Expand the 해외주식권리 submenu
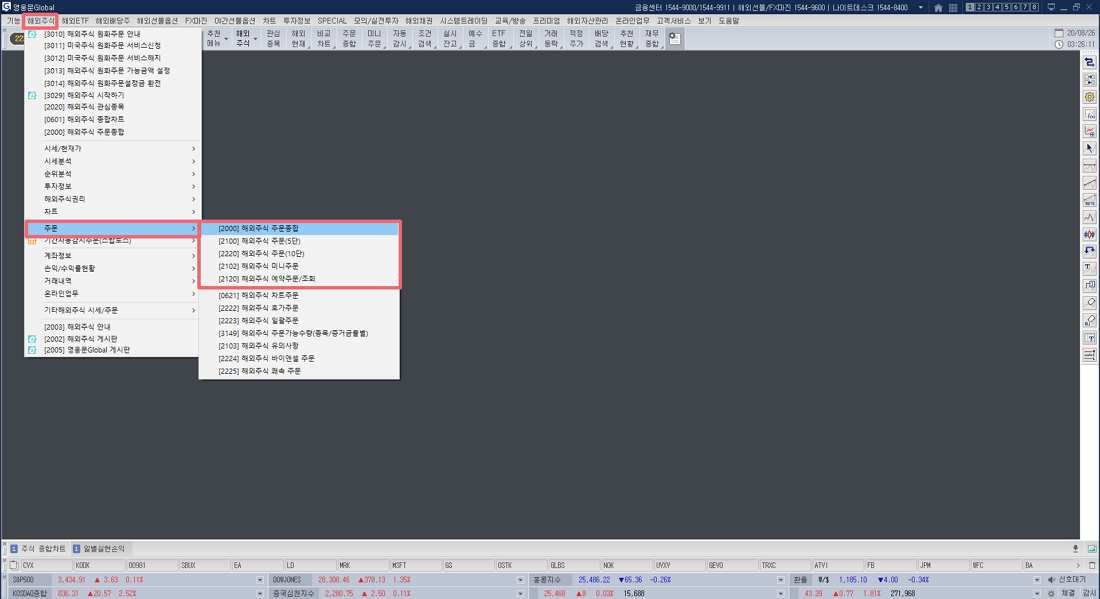Viewport: 1100px width, 599px height. coord(112,199)
